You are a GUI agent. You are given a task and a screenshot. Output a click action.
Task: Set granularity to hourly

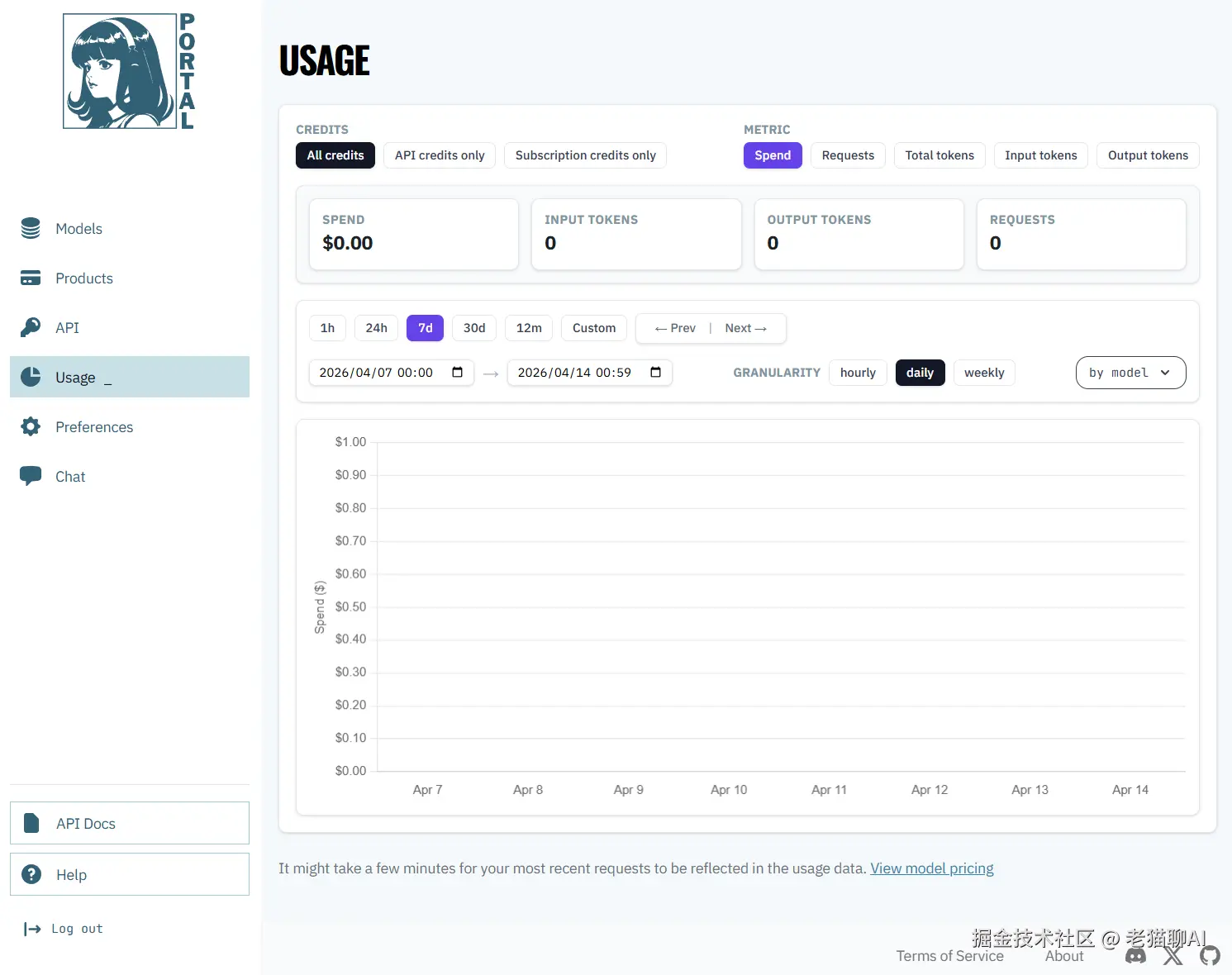[858, 373]
